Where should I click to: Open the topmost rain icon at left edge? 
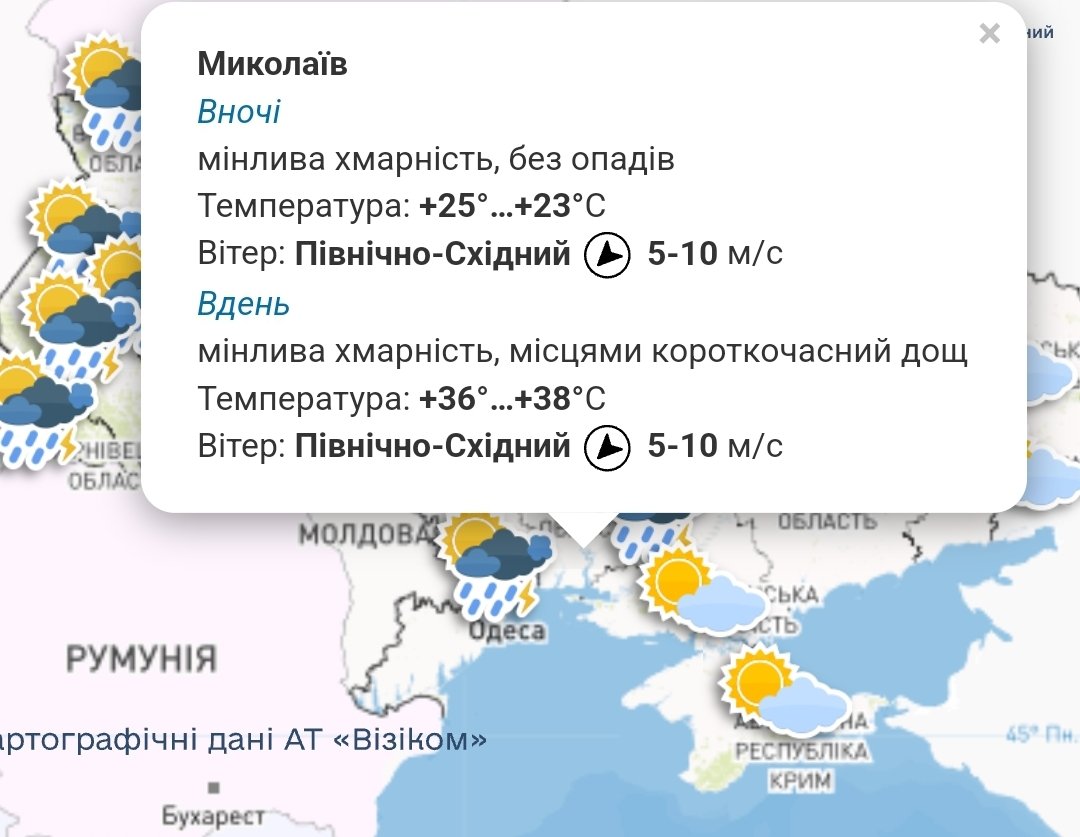click(x=105, y=85)
